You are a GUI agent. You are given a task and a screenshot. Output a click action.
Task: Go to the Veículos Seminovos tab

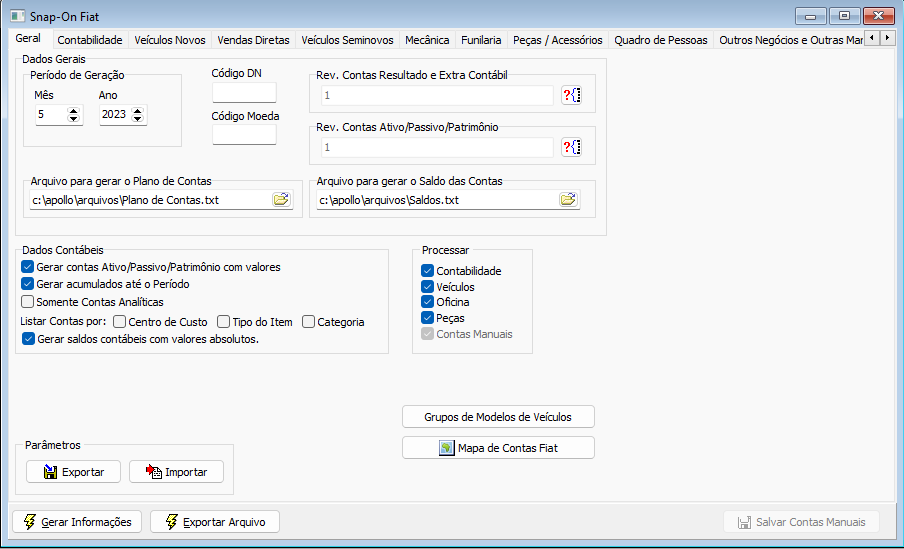[x=347, y=40]
